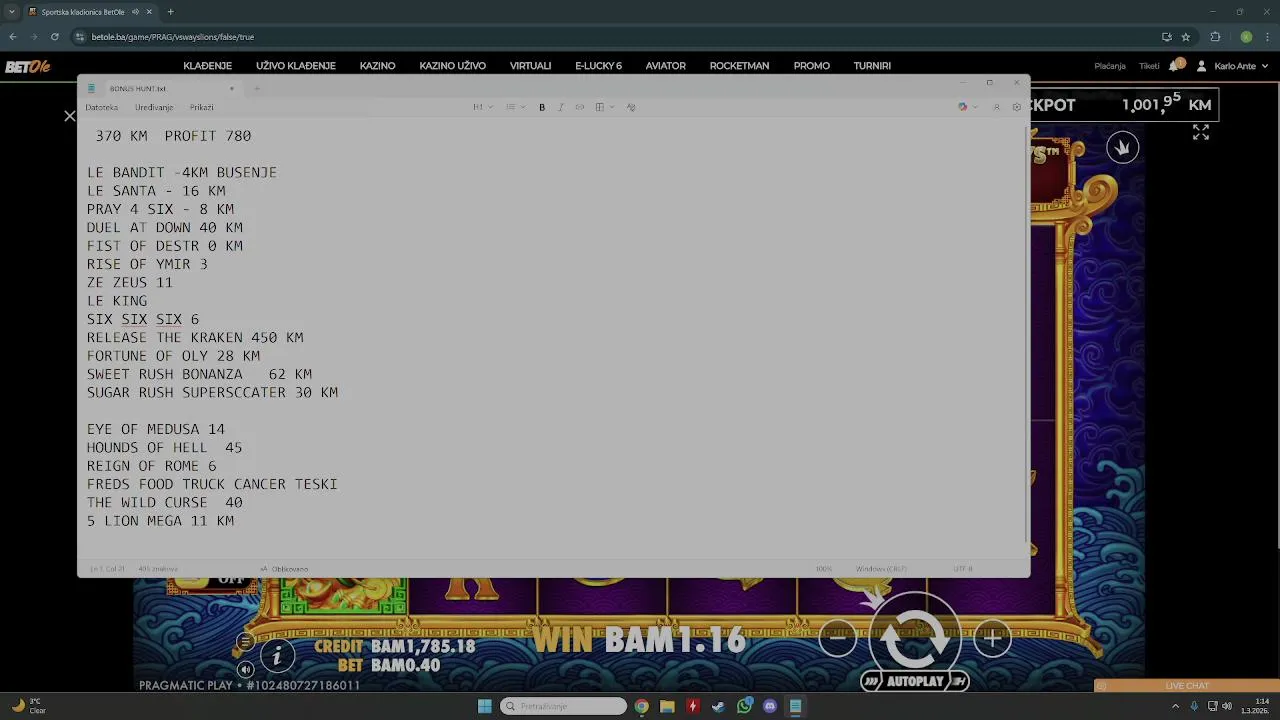Click the line 'EYE OF MEDUSA 14'
Viewport: 1280px width, 720px height.
[x=156, y=429]
